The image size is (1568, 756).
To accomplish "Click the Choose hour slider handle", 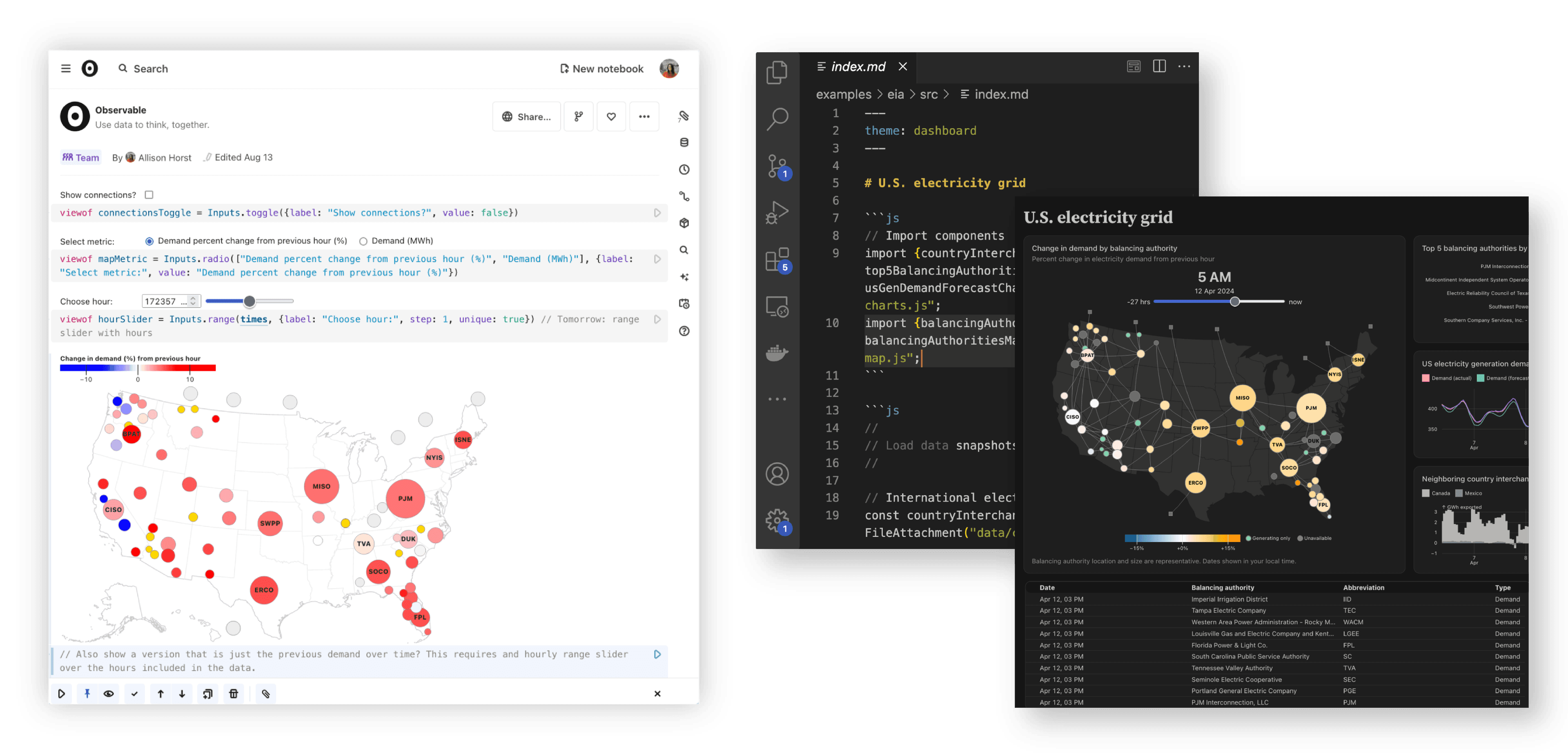I will click(x=249, y=301).
